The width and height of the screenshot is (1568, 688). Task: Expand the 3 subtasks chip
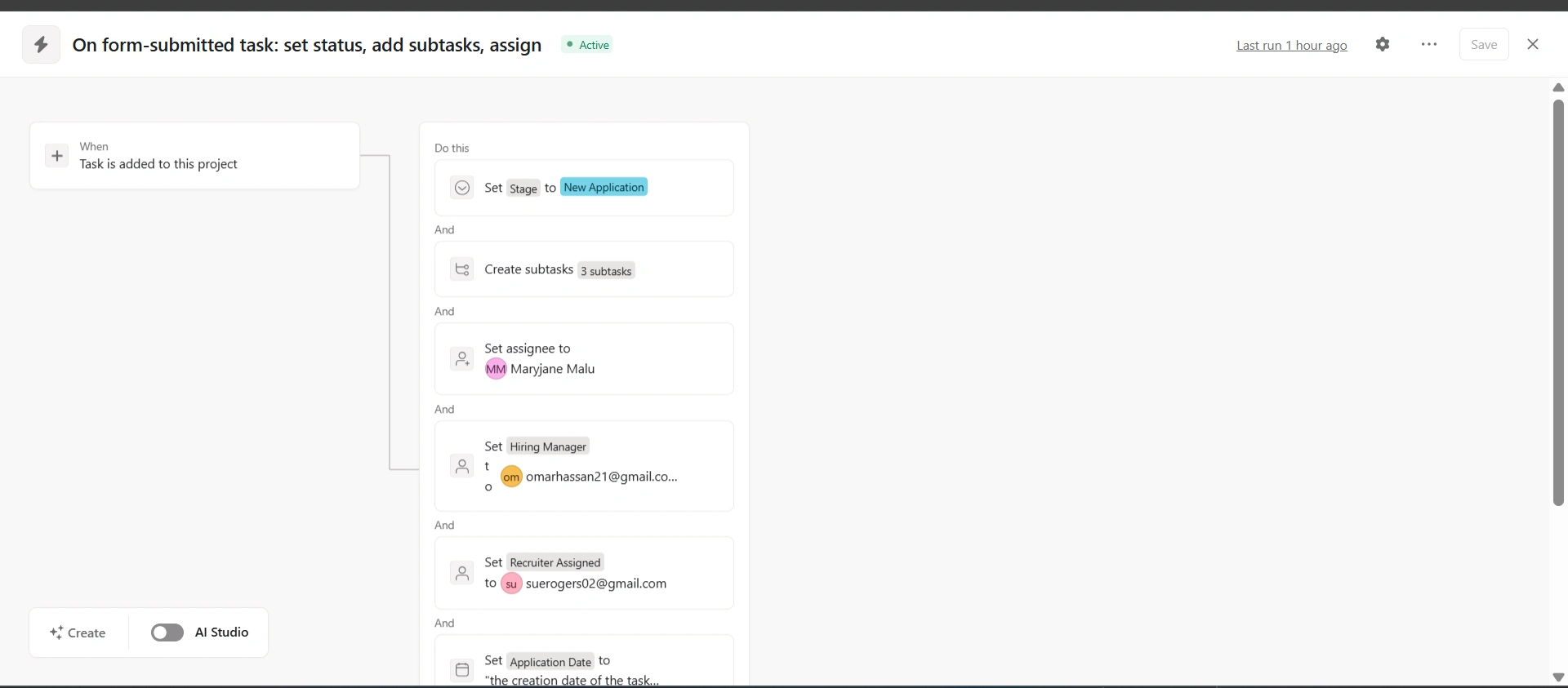[x=606, y=271]
